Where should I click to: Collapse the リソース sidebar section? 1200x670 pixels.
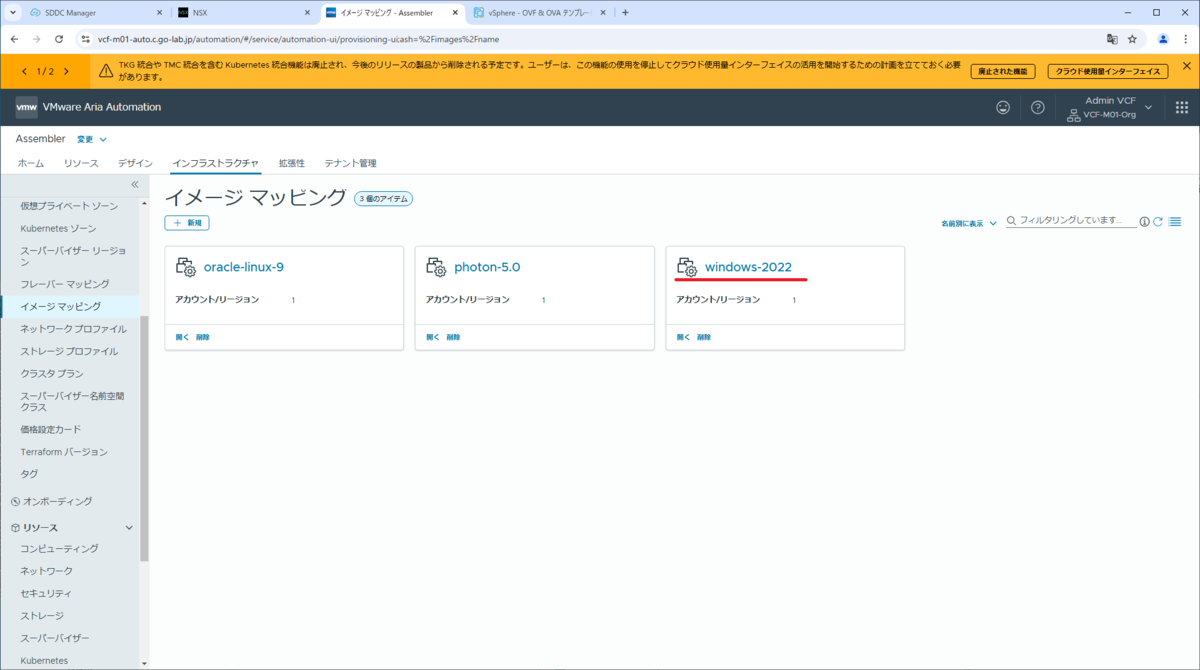tap(129, 528)
